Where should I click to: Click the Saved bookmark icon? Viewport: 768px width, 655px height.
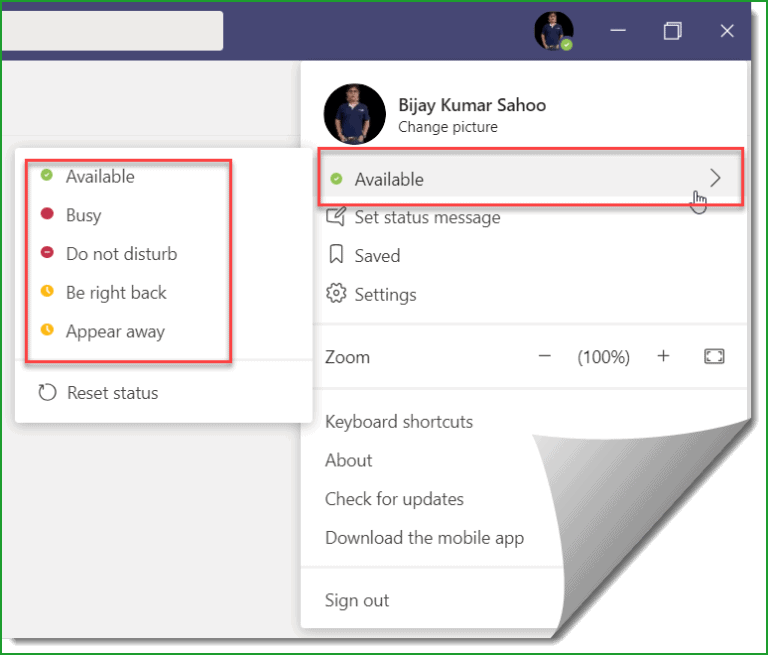[x=337, y=256]
